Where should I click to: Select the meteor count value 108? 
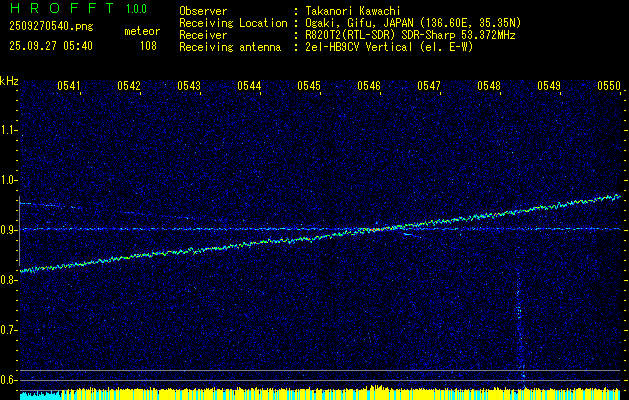(147, 45)
